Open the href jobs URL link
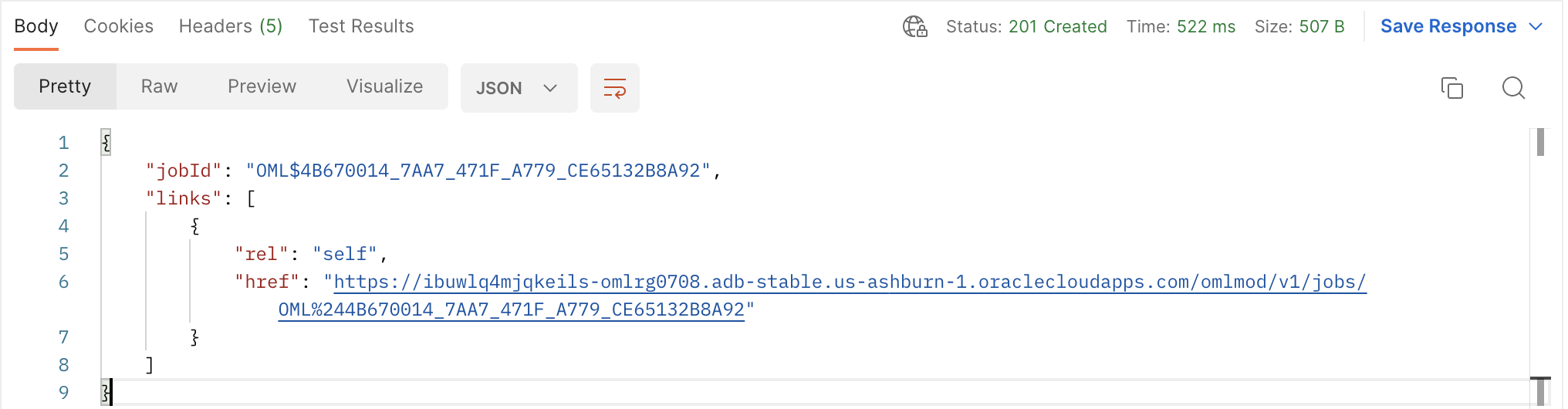The width and height of the screenshot is (1568, 409). click(x=849, y=282)
